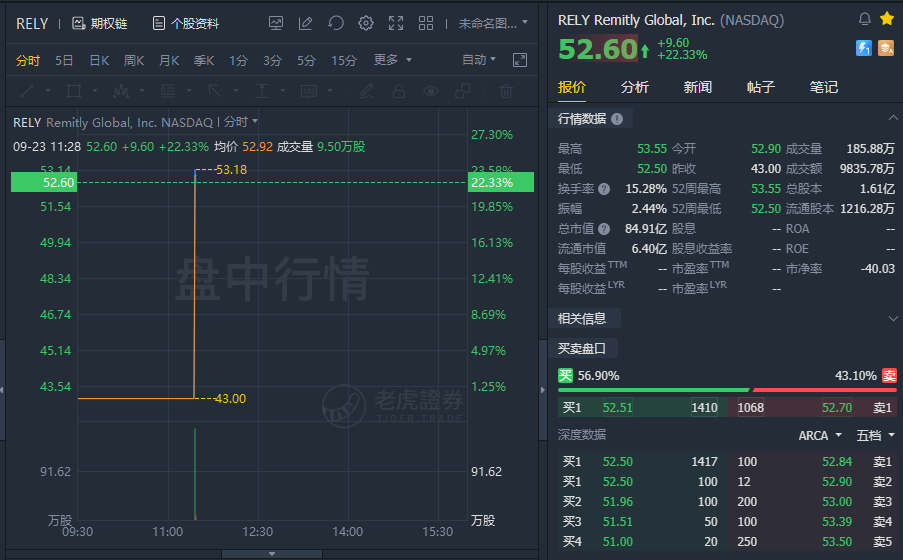Select the 分时 timeframe
The width and height of the screenshot is (903, 560).
click(28, 60)
